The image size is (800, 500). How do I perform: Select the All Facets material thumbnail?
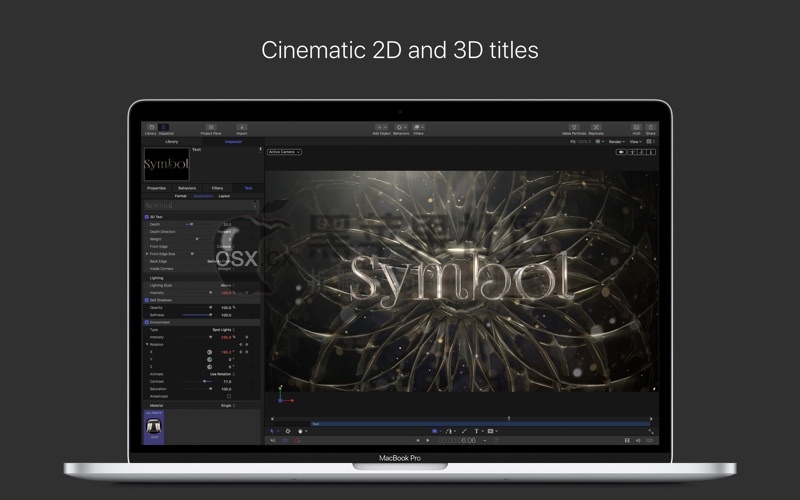point(154,427)
